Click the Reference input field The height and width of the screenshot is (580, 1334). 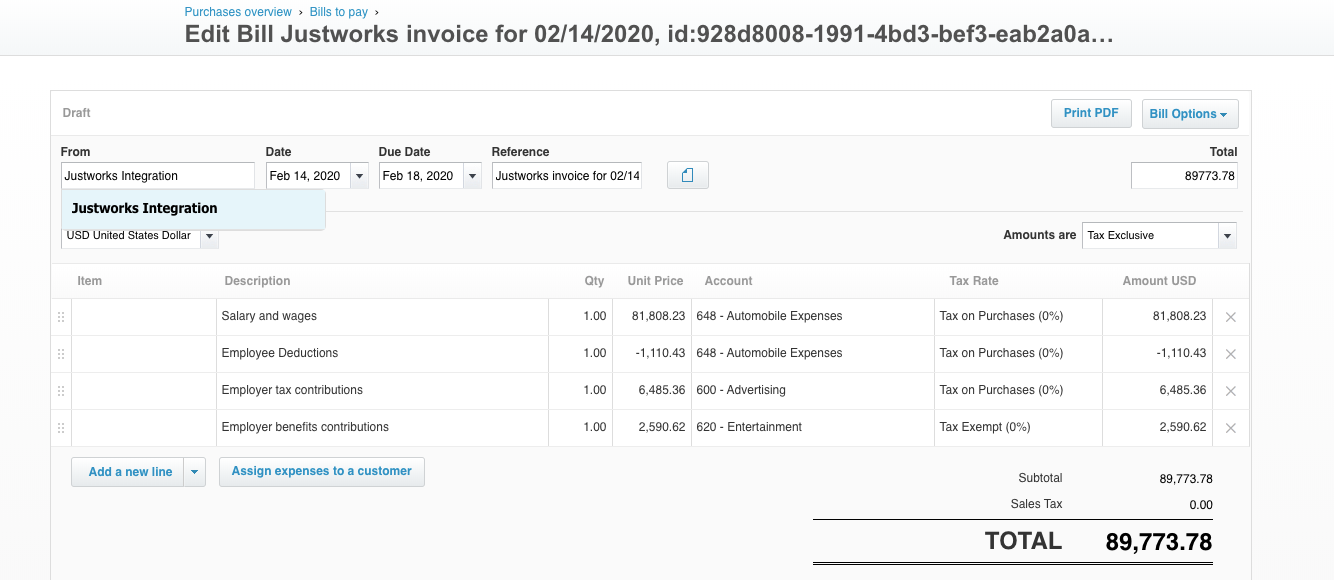pyautogui.click(x=566, y=176)
